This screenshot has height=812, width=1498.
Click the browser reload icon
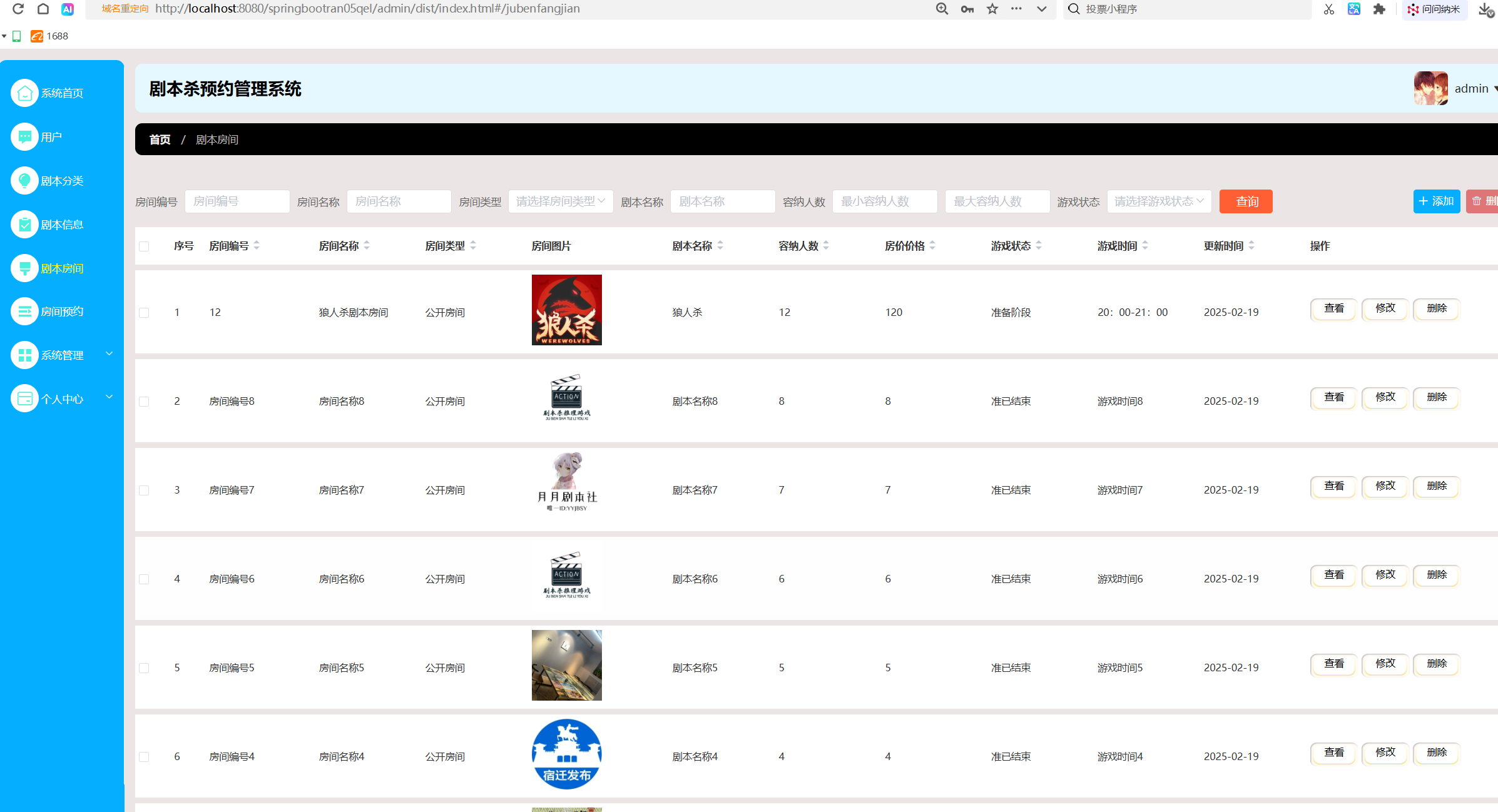click(x=18, y=9)
